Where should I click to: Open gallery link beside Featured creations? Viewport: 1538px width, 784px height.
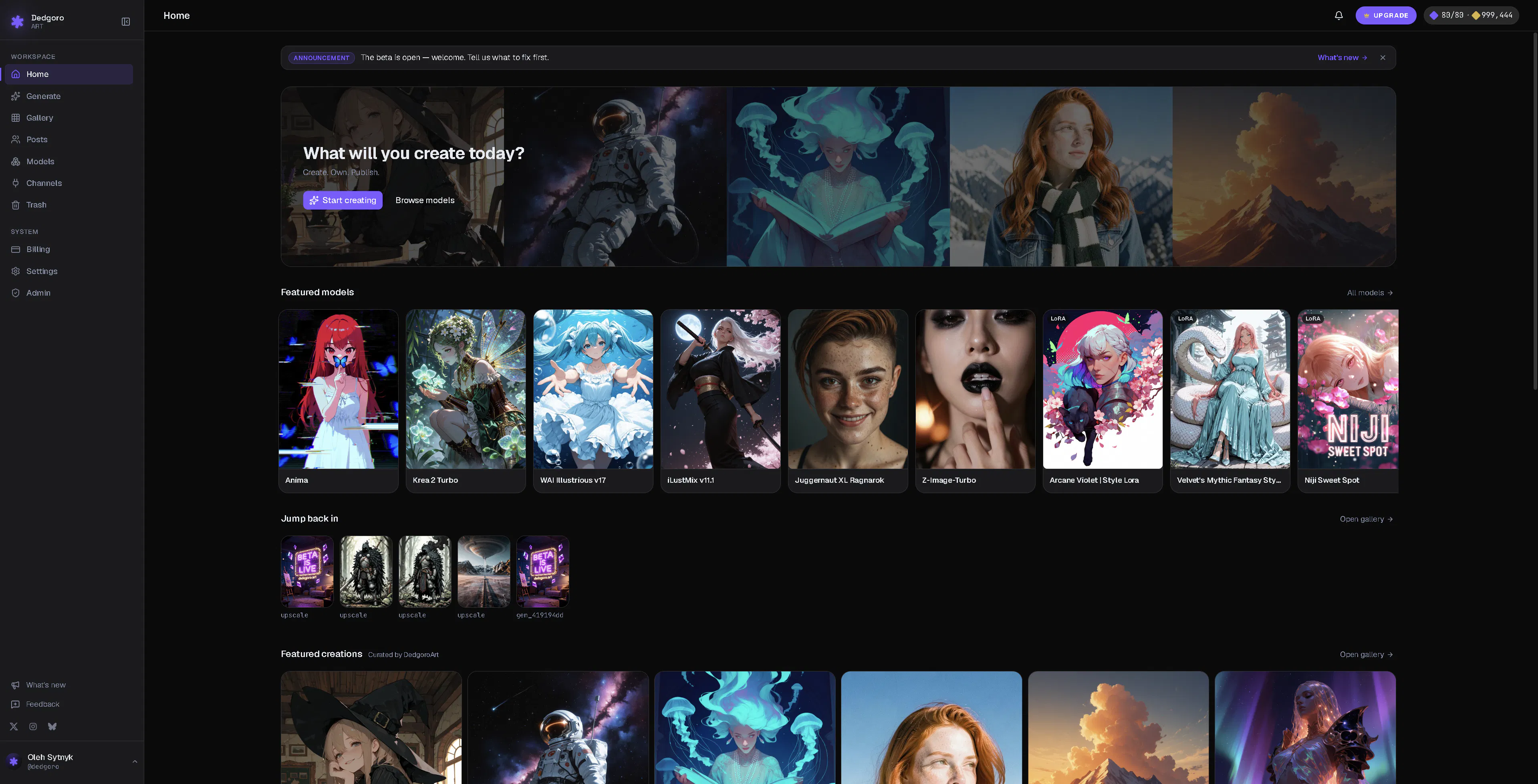click(x=1366, y=655)
